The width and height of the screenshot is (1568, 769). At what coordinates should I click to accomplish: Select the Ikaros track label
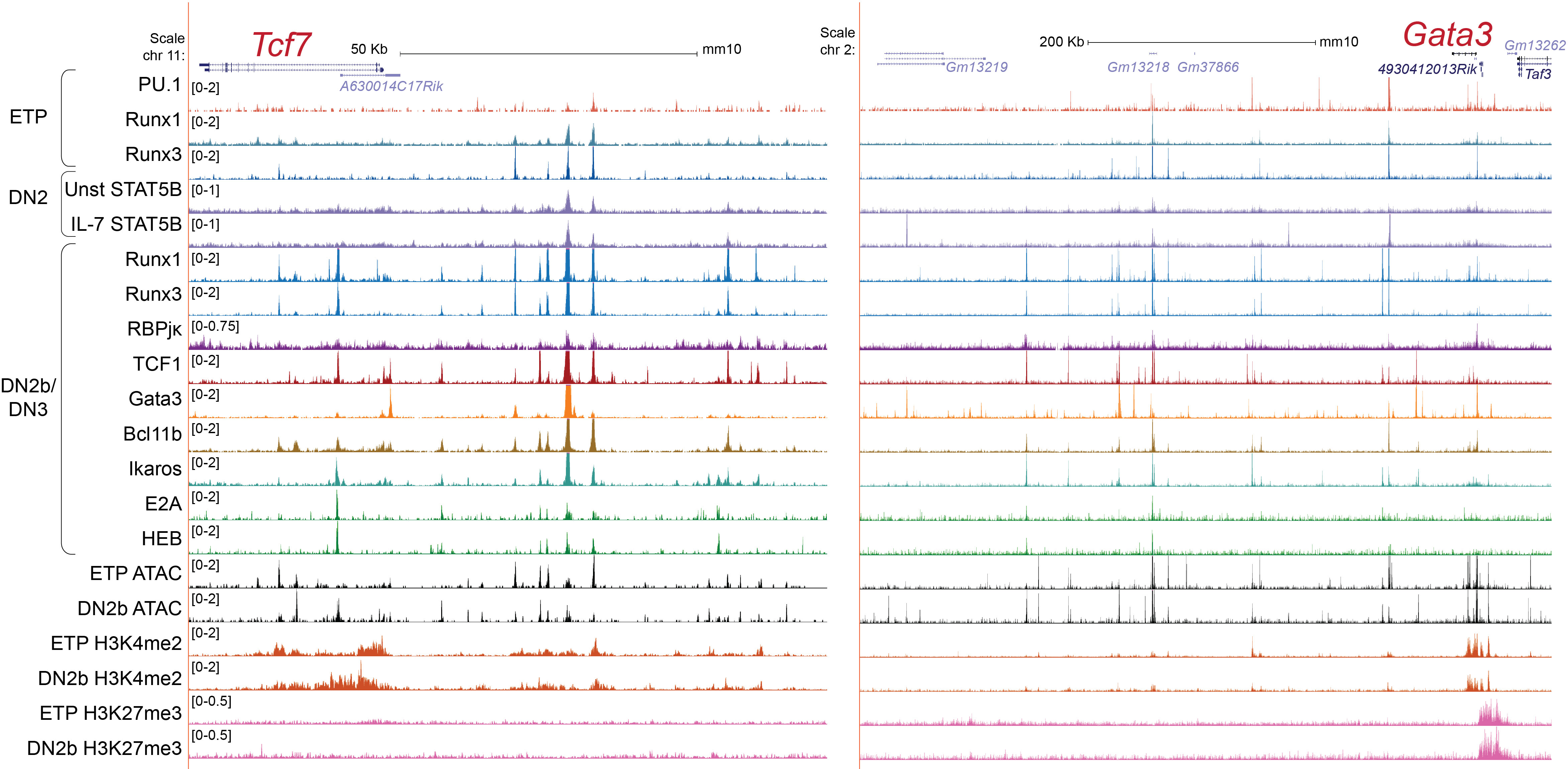[155, 469]
